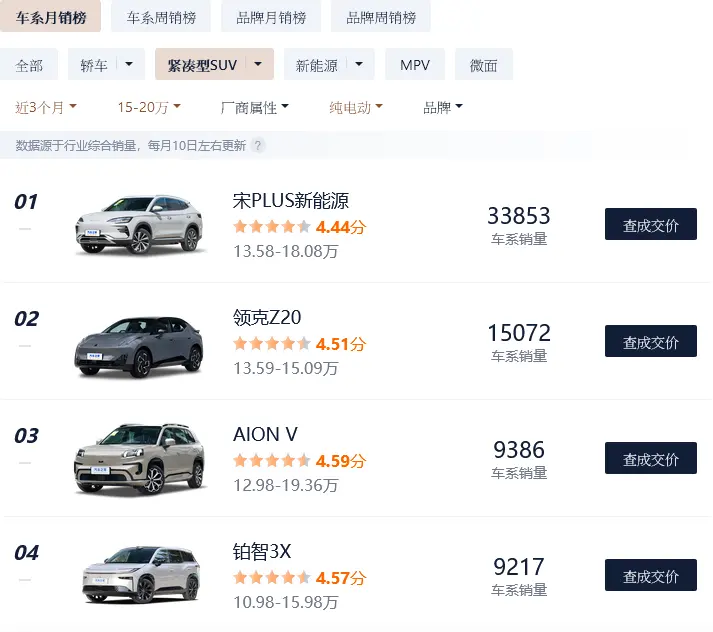Open the 铂智3X model name link
This screenshot has height=632, width=713.
point(261,552)
